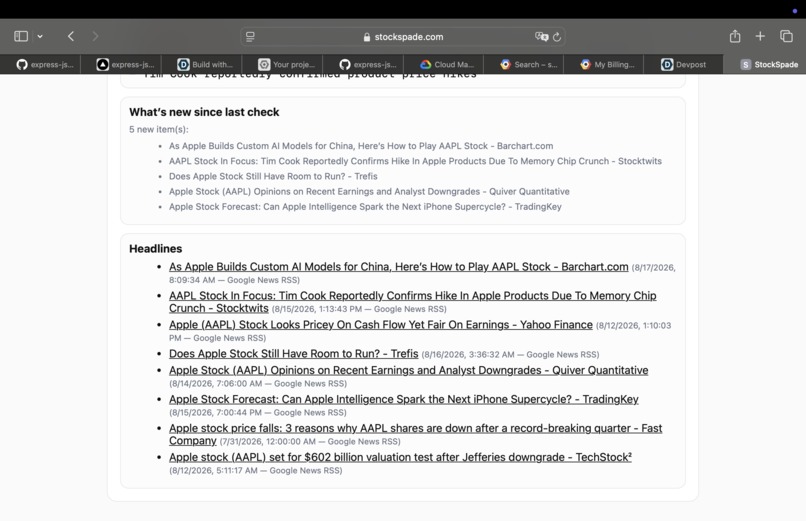Screen dimensions: 806x521
Task: Open the Yahoo Finance Stock Looks Pricey link
Action: point(381,325)
